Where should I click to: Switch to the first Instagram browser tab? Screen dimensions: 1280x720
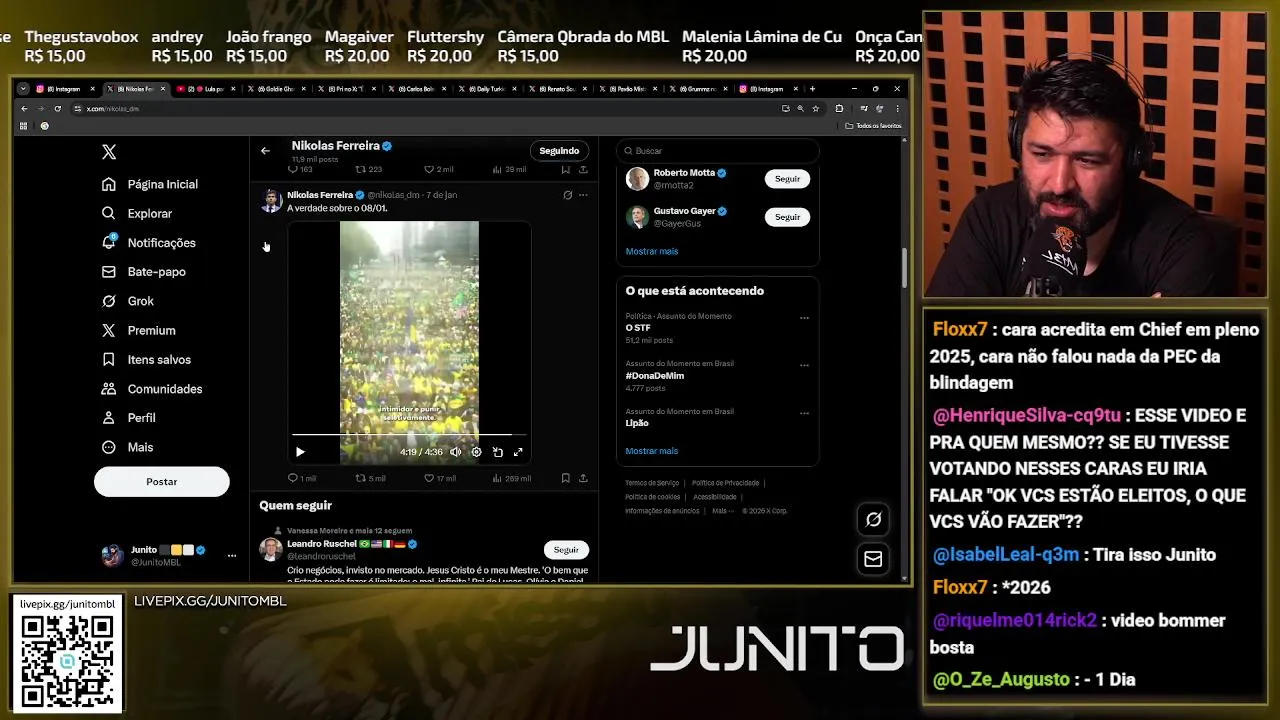tap(65, 89)
